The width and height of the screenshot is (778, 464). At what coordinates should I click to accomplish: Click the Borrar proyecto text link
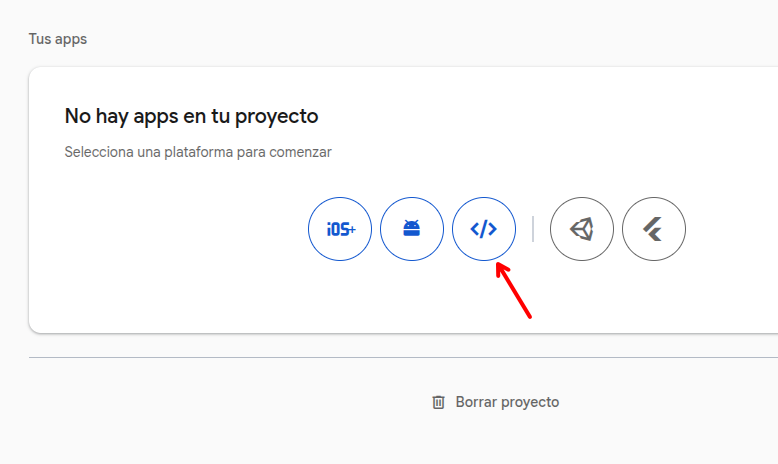click(507, 402)
